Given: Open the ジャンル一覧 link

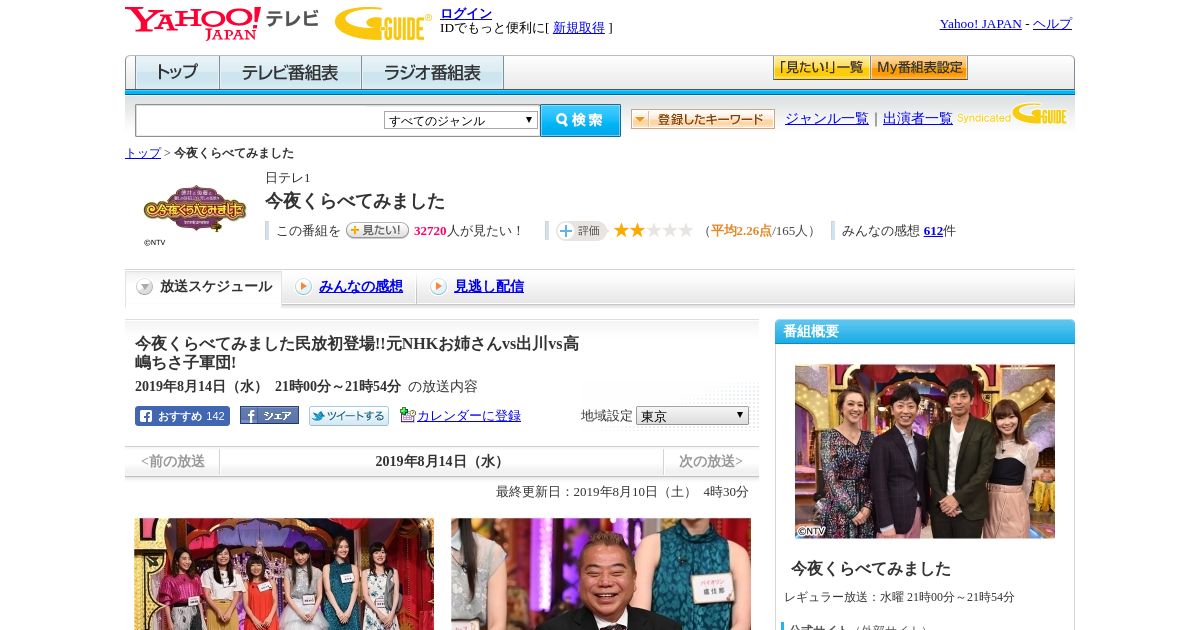Looking at the screenshot, I should [827, 119].
